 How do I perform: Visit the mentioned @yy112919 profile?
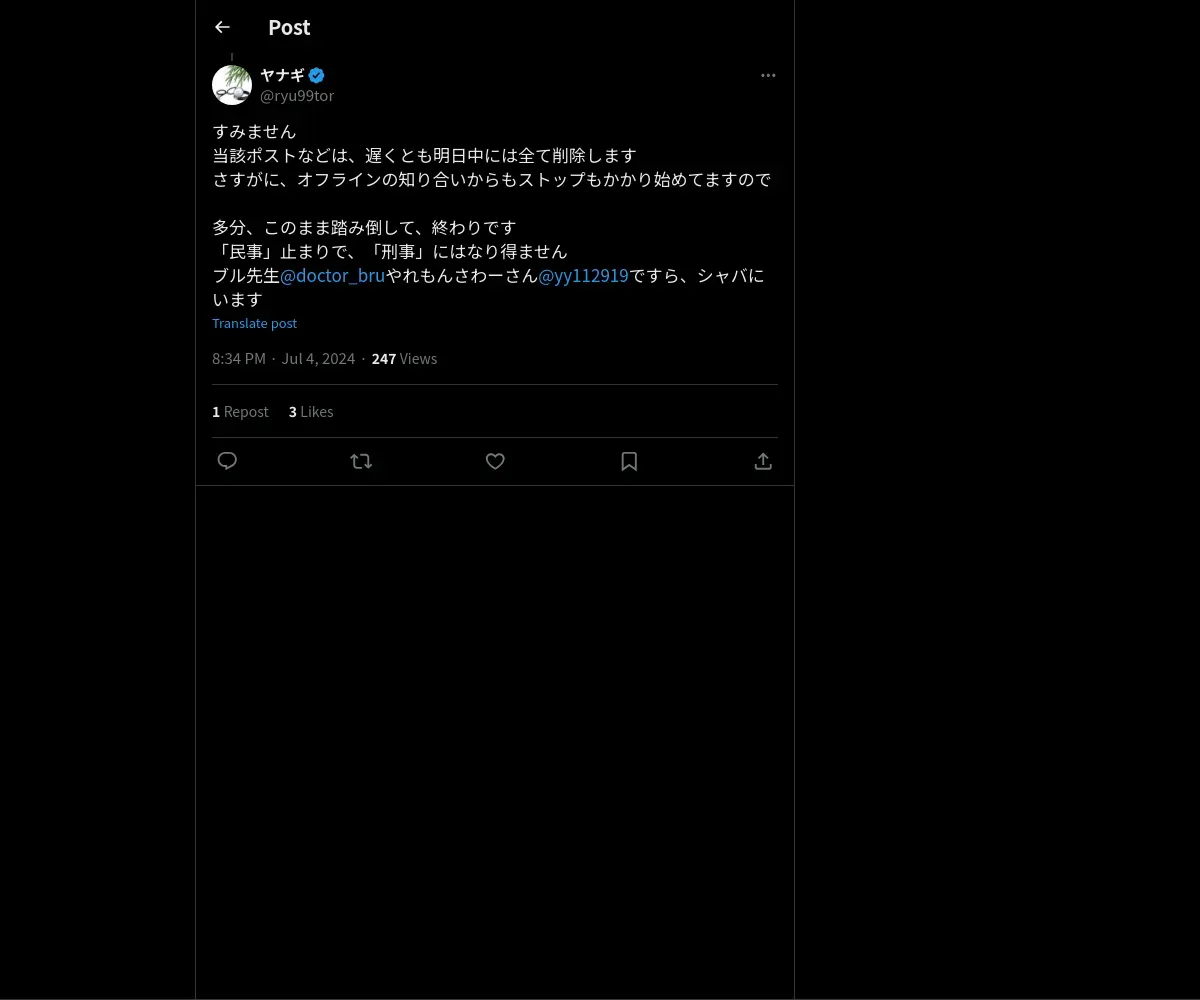coord(584,276)
